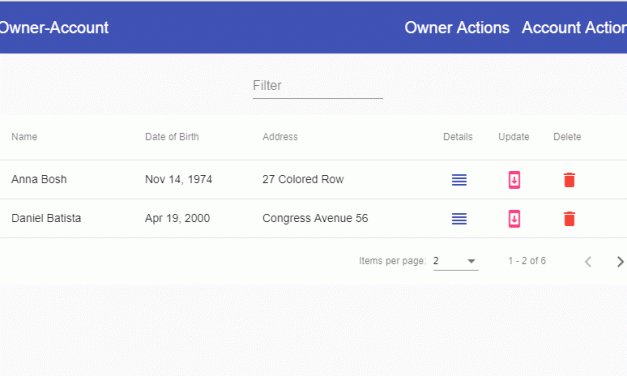Click the Owner-Account home link
Viewport: 627px width, 376px height.
tap(54, 28)
